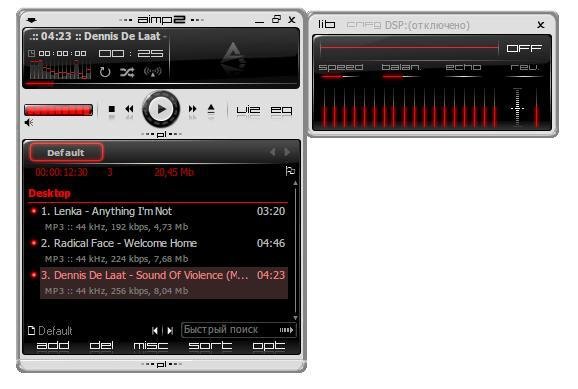Toggle the eq equalizer button
This screenshot has height=389, width=578.
pyautogui.click(x=281, y=110)
